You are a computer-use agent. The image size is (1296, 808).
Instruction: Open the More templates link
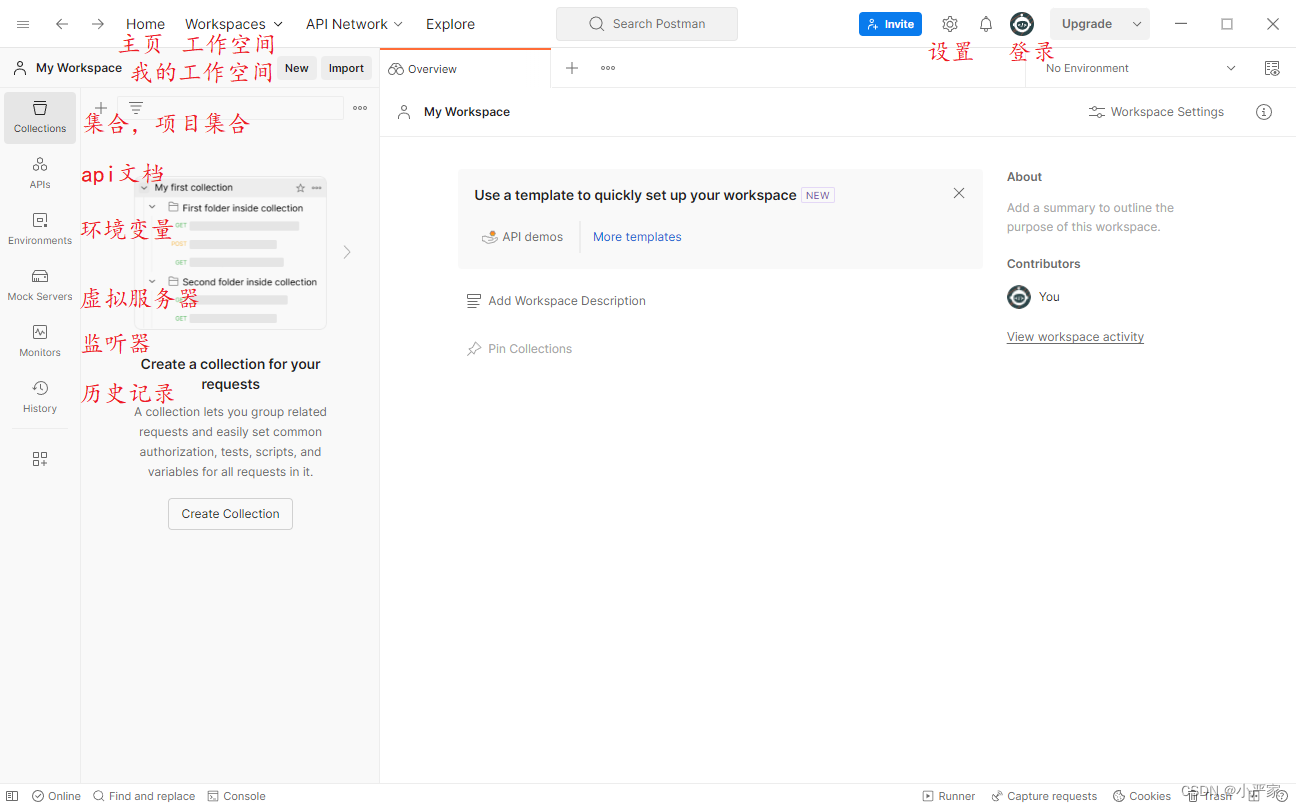[x=637, y=237]
